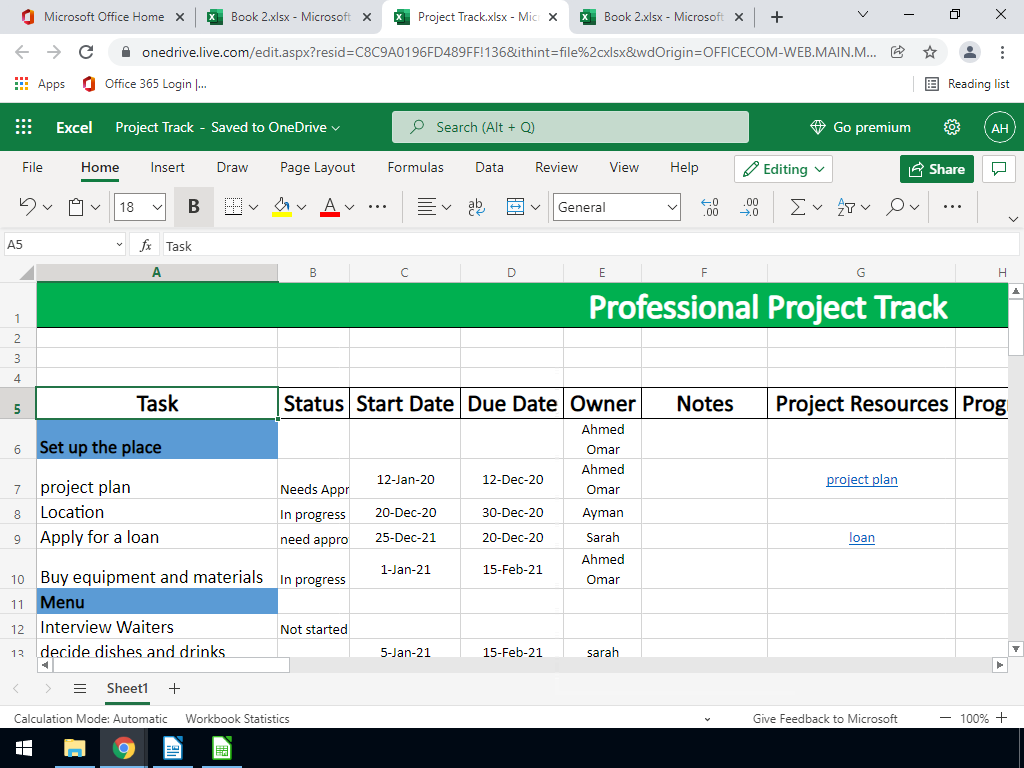Click the Paste clipboard icon
Viewport: 1024px width, 768px height.
[76, 207]
